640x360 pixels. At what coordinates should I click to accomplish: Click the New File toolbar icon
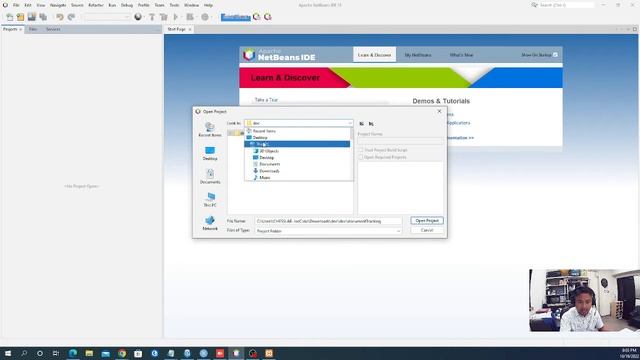point(9,17)
